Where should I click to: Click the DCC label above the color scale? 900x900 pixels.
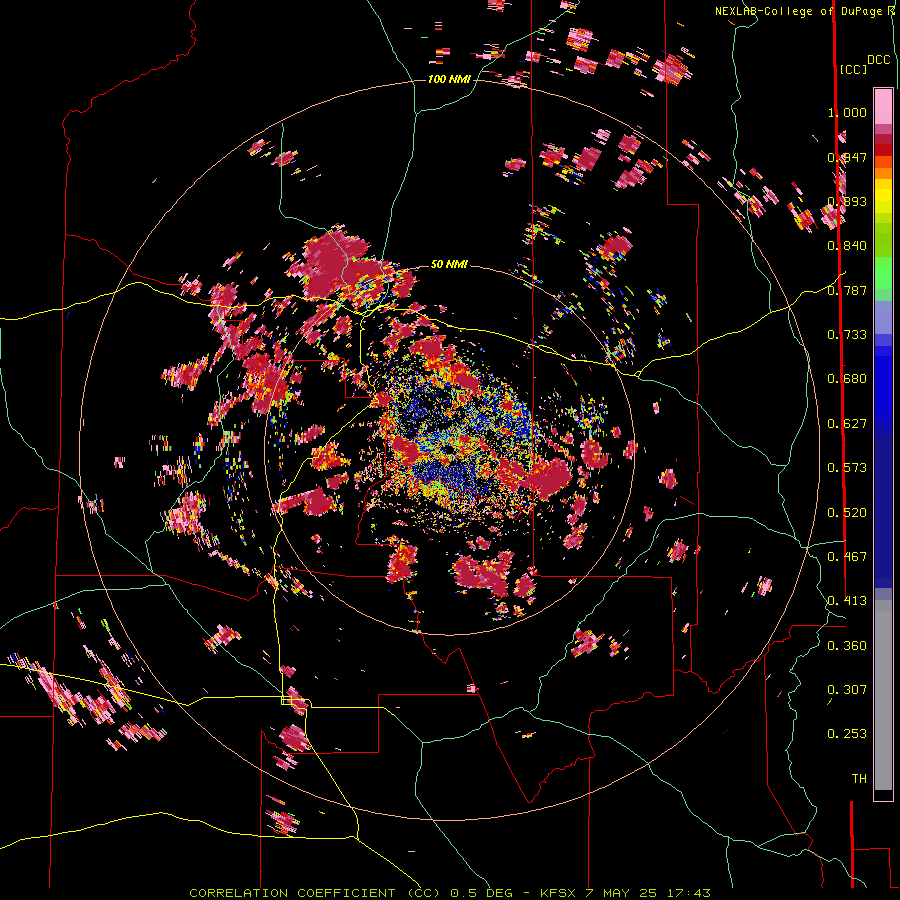878,60
